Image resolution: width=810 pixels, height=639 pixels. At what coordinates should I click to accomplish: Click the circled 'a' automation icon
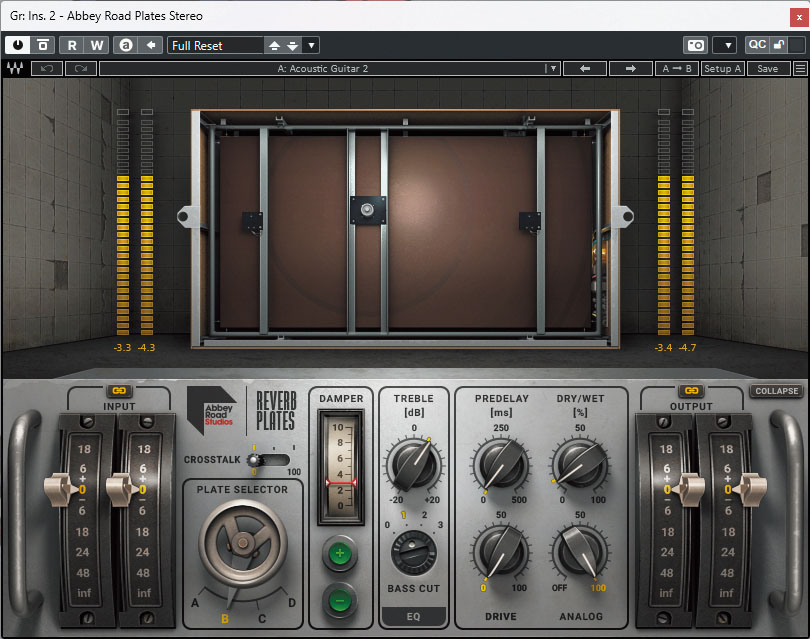126,45
